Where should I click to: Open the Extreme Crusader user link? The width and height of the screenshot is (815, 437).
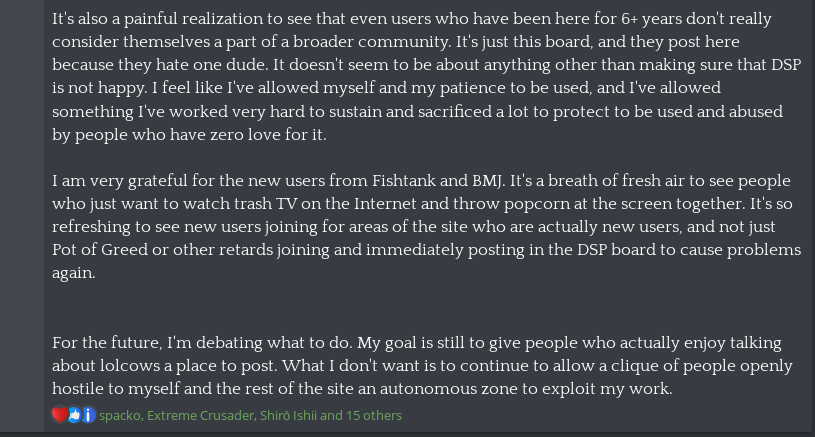(x=200, y=415)
